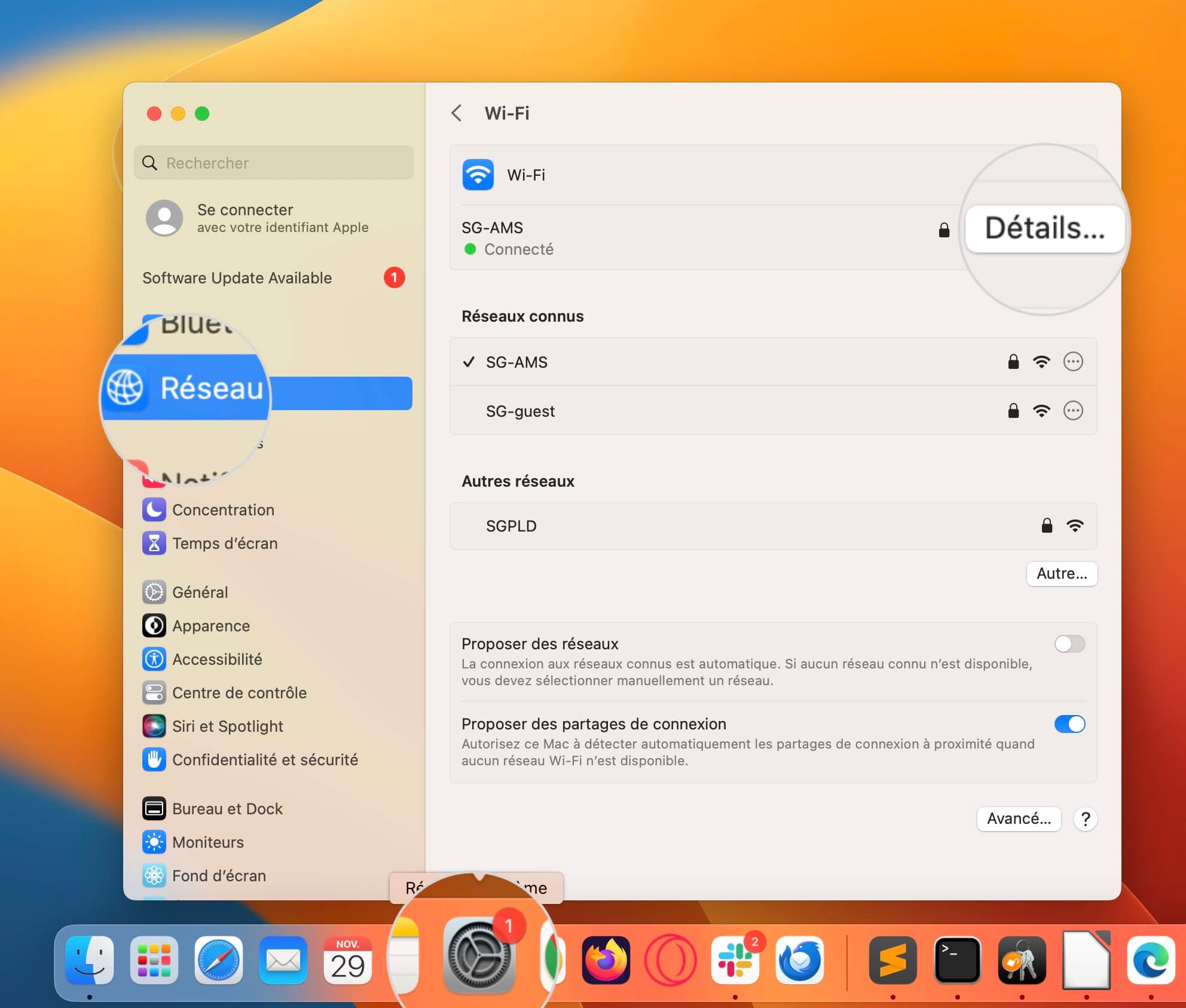The width and height of the screenshot is (1186, 1008).
Task: Open Calendar showing Nov. 29
Action: pyautogui.click(x=348, y=960)
